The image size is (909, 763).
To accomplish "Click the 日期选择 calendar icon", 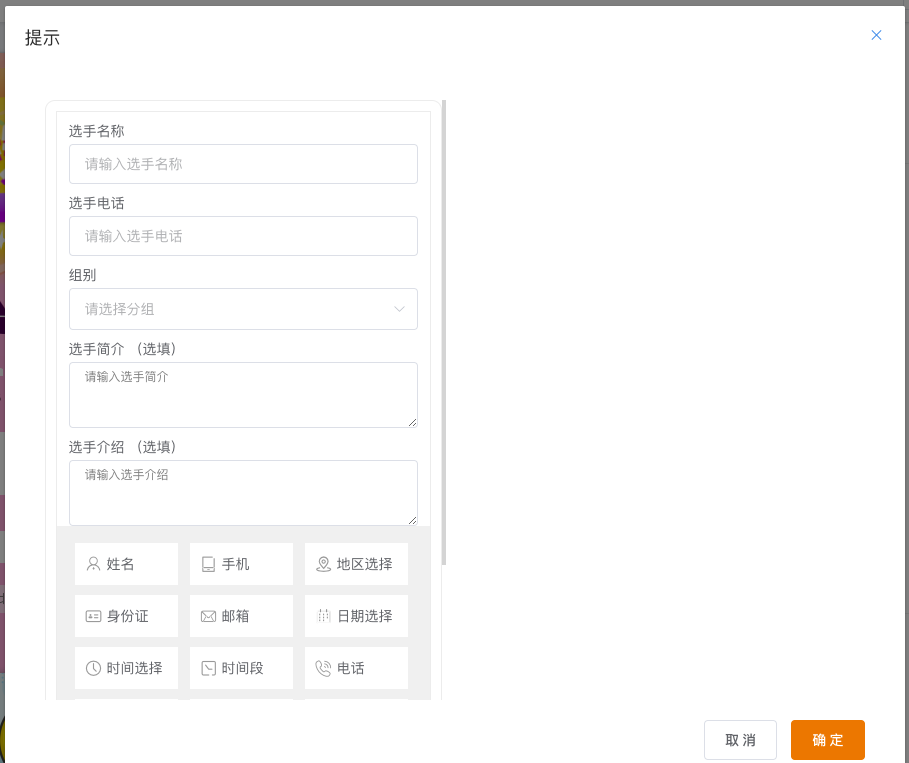I will 323,616.
